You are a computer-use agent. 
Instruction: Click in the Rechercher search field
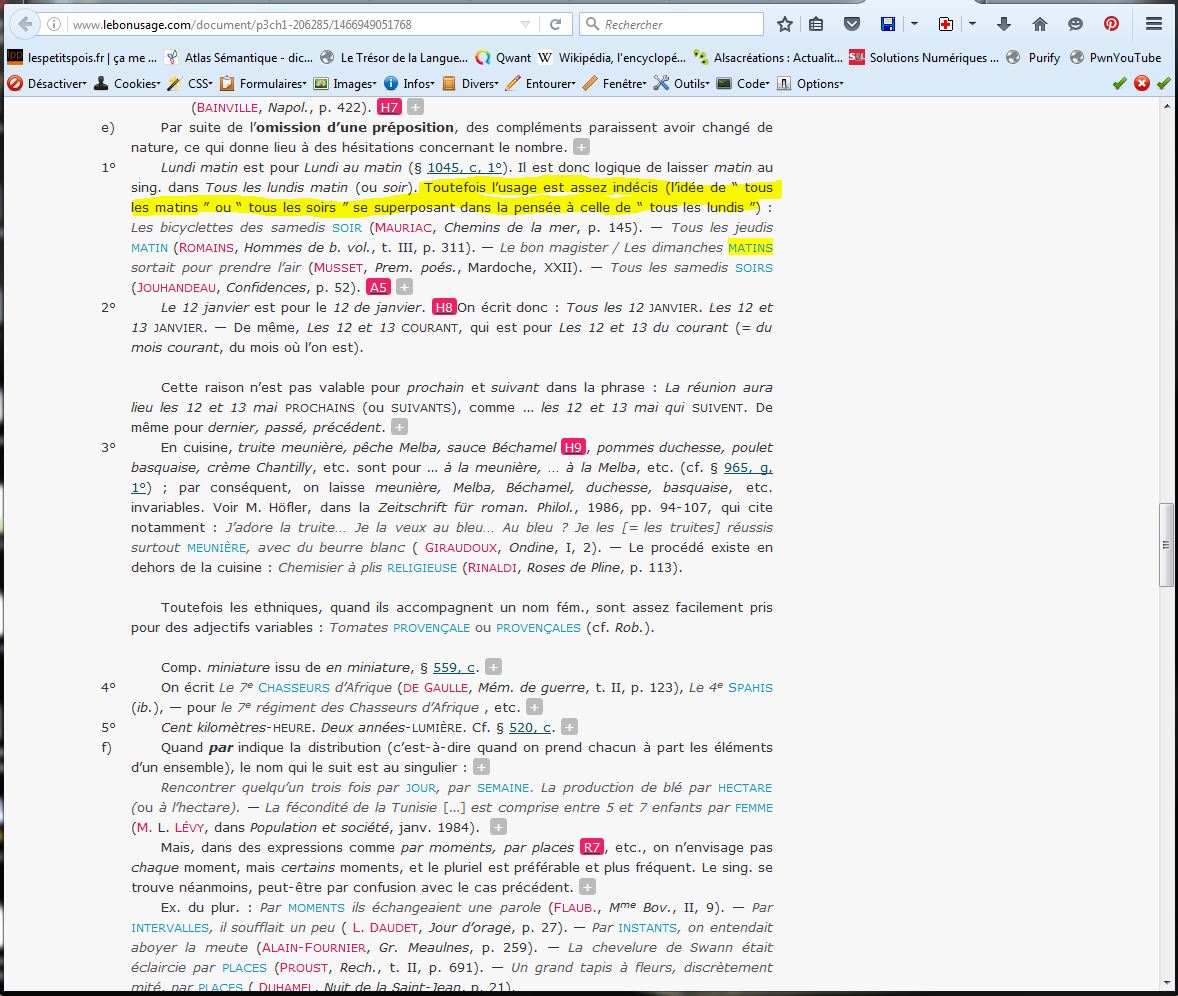[x=680, y=24]
